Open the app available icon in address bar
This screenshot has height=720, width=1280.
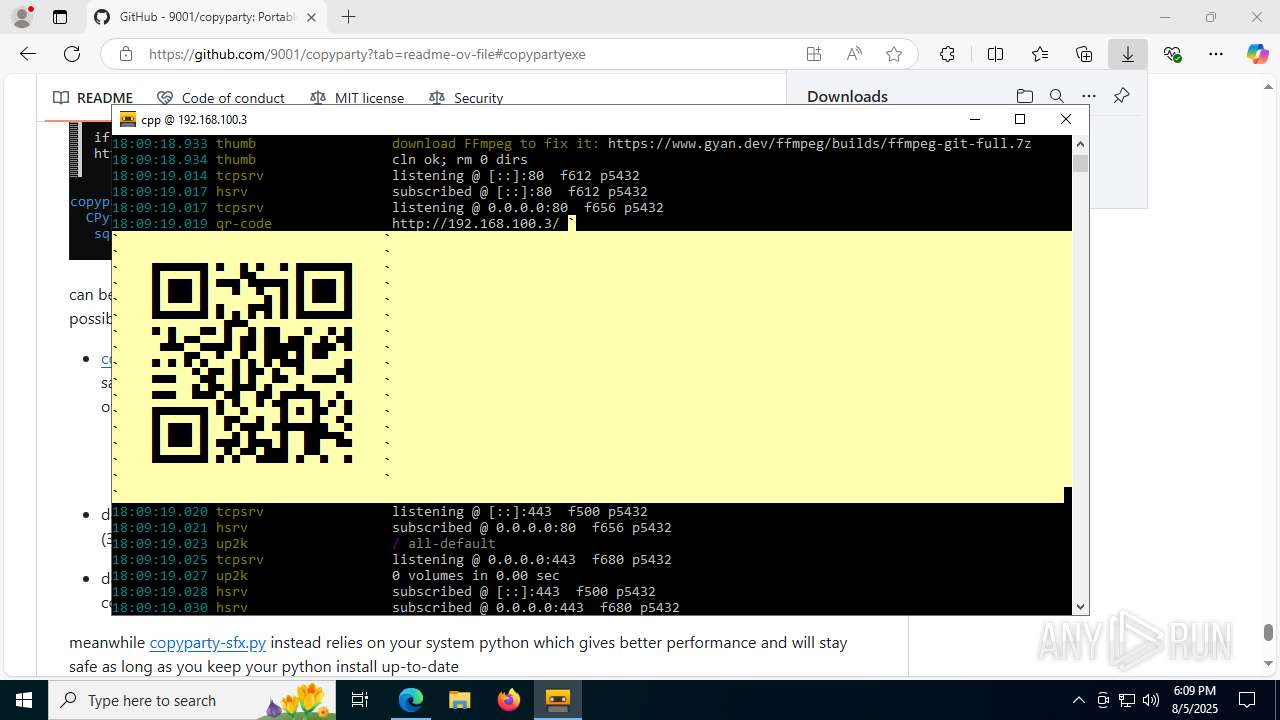[x=814, y=54]
